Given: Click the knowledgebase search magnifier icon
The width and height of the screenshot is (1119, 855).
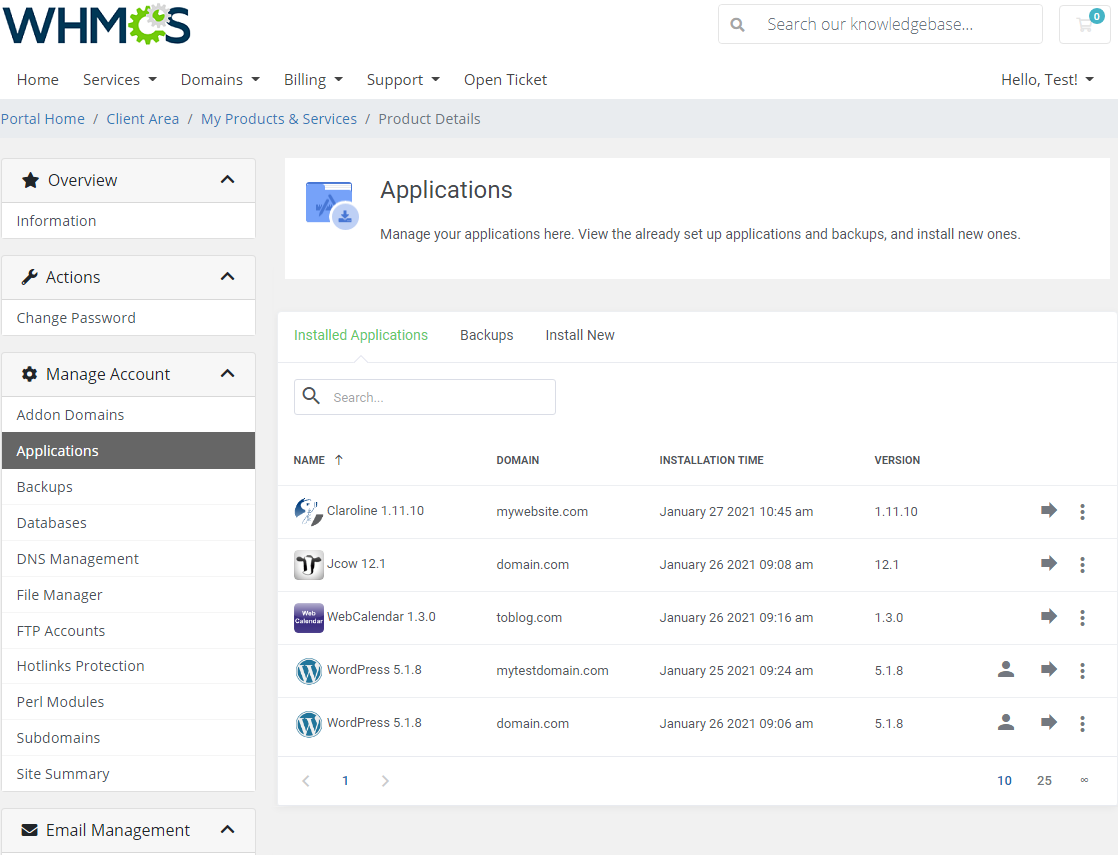Looking at the screenshot, I should click(x=737, y=25).
